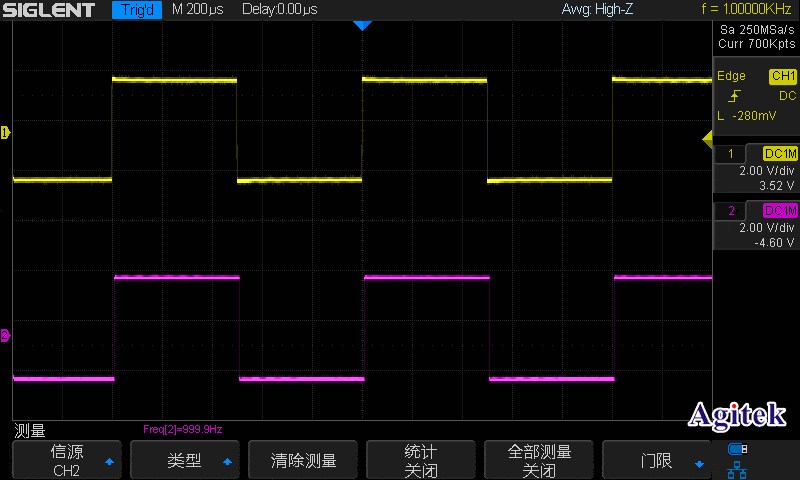
Task: Click the Trig'd status indicator
Action: pos(137,10)
